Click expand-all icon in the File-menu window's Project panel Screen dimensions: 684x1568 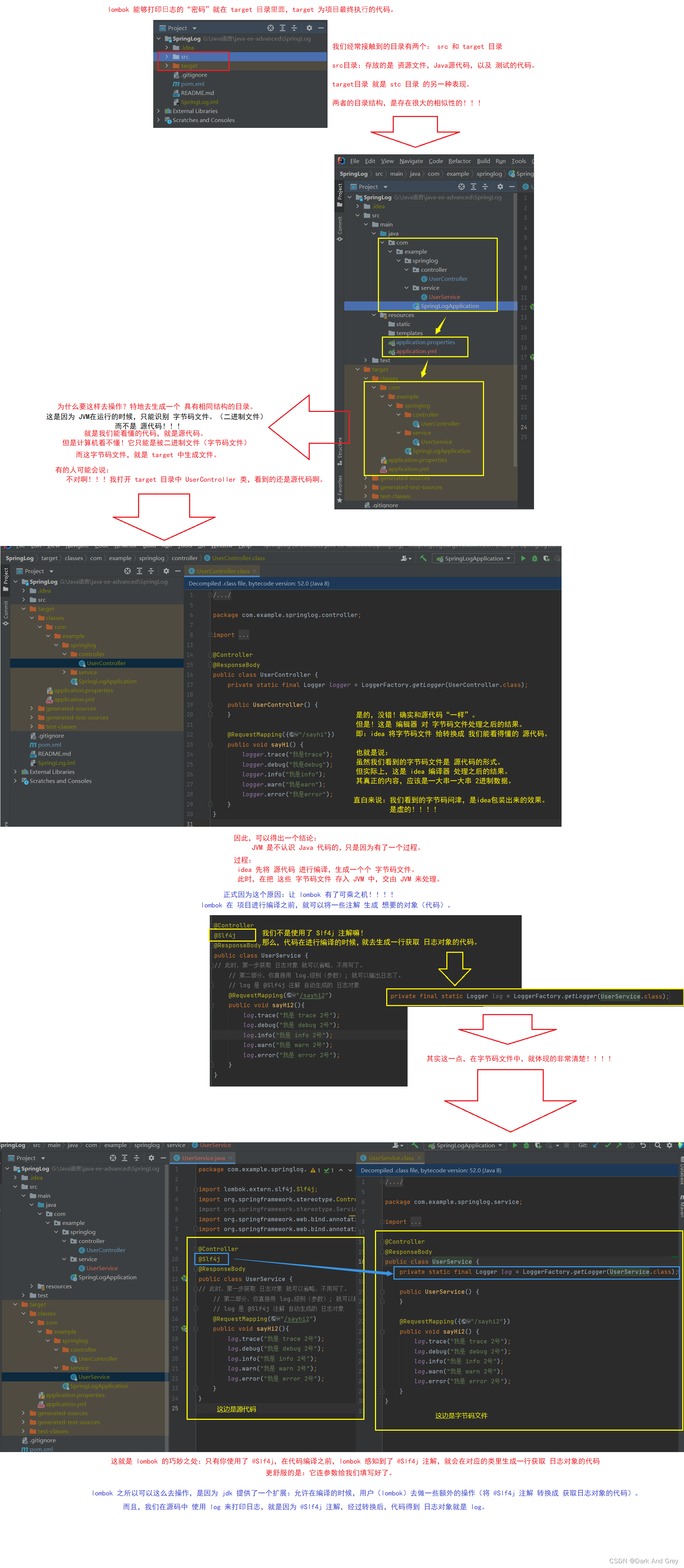474,187
